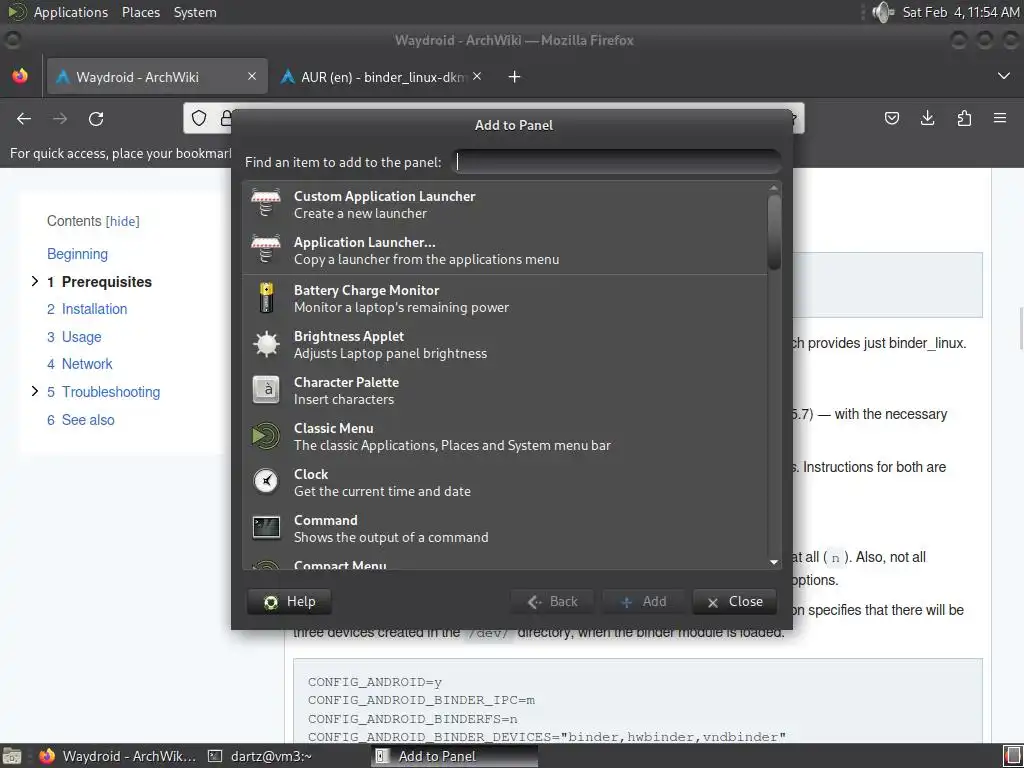Switch to dartz@vm3 terminal taskbar window
Viewport: 1024px width, 768px height.
259,756
